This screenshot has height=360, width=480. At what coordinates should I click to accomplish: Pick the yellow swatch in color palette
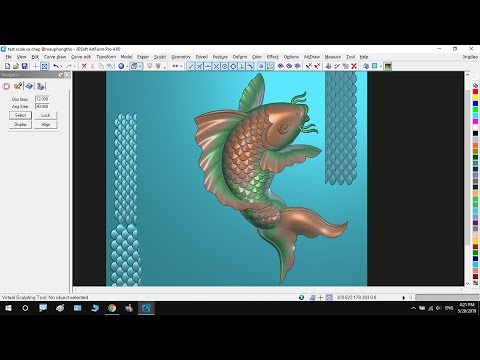click(x=475, y=97)
